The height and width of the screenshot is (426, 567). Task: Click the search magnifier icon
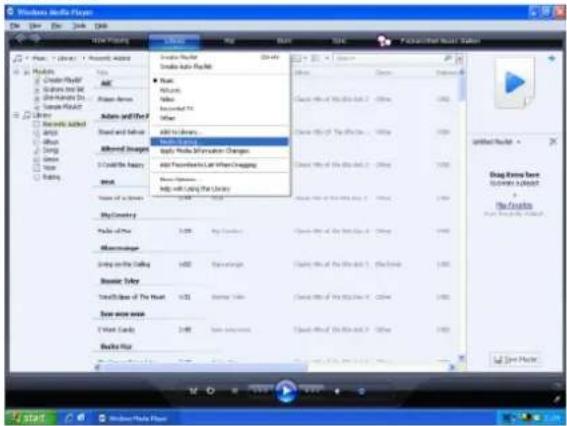click(x=448, y=58)
